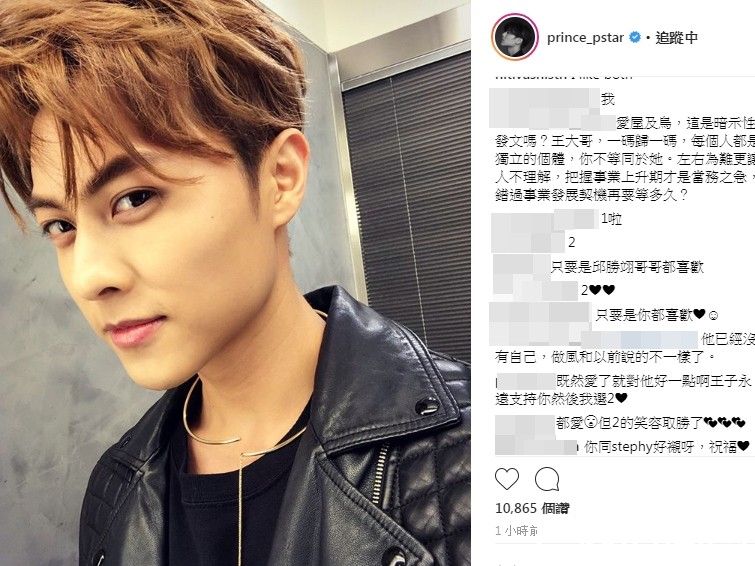Viewport: 755px width, 566px height.
Task: Toggle the 追蹤中 following button
Action: 677,38
